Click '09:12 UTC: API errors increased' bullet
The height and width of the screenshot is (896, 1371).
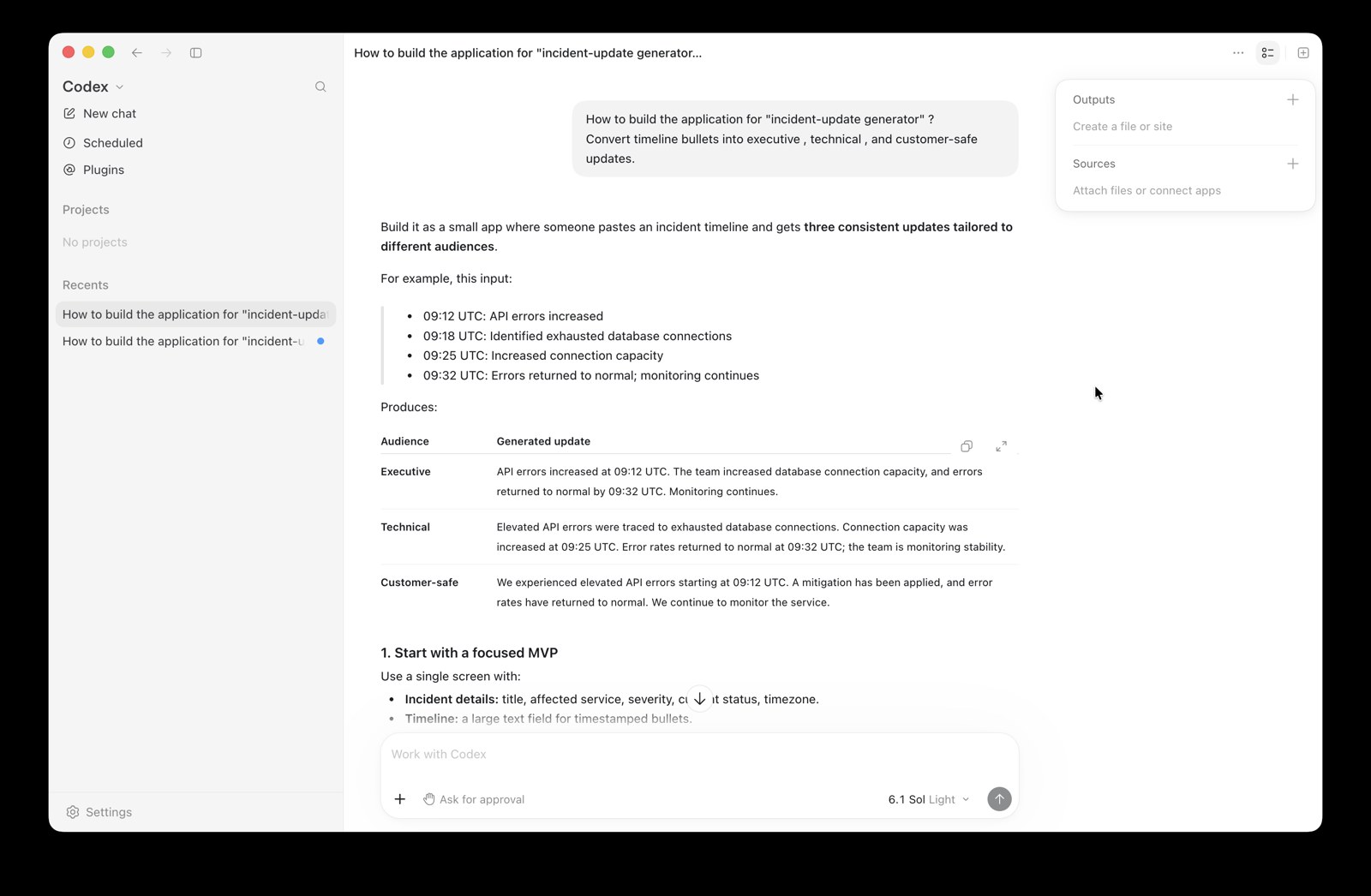coord(513,316)
